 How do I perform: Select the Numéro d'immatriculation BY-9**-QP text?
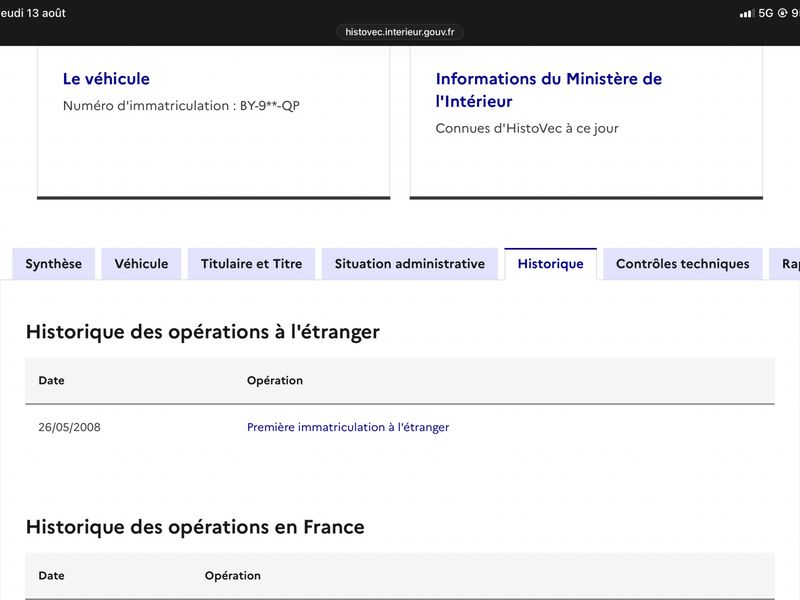(x=181, y=106)
